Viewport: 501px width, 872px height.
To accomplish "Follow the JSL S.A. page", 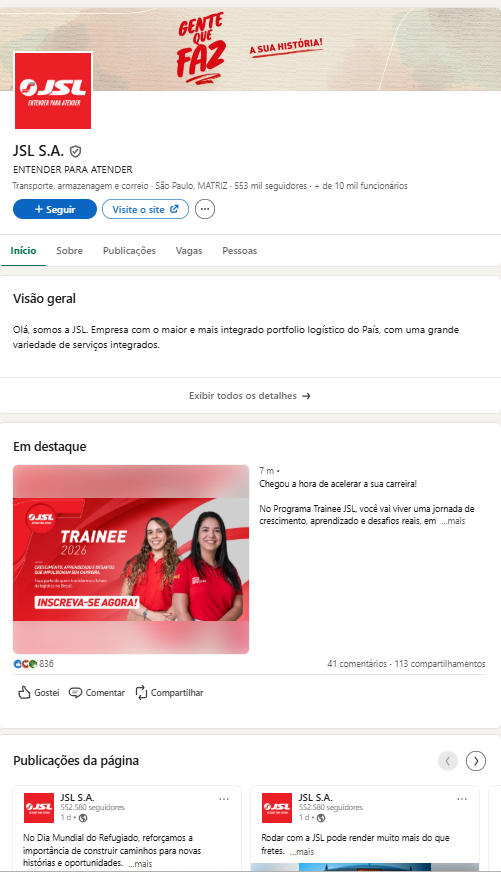I will pos(55,209).
